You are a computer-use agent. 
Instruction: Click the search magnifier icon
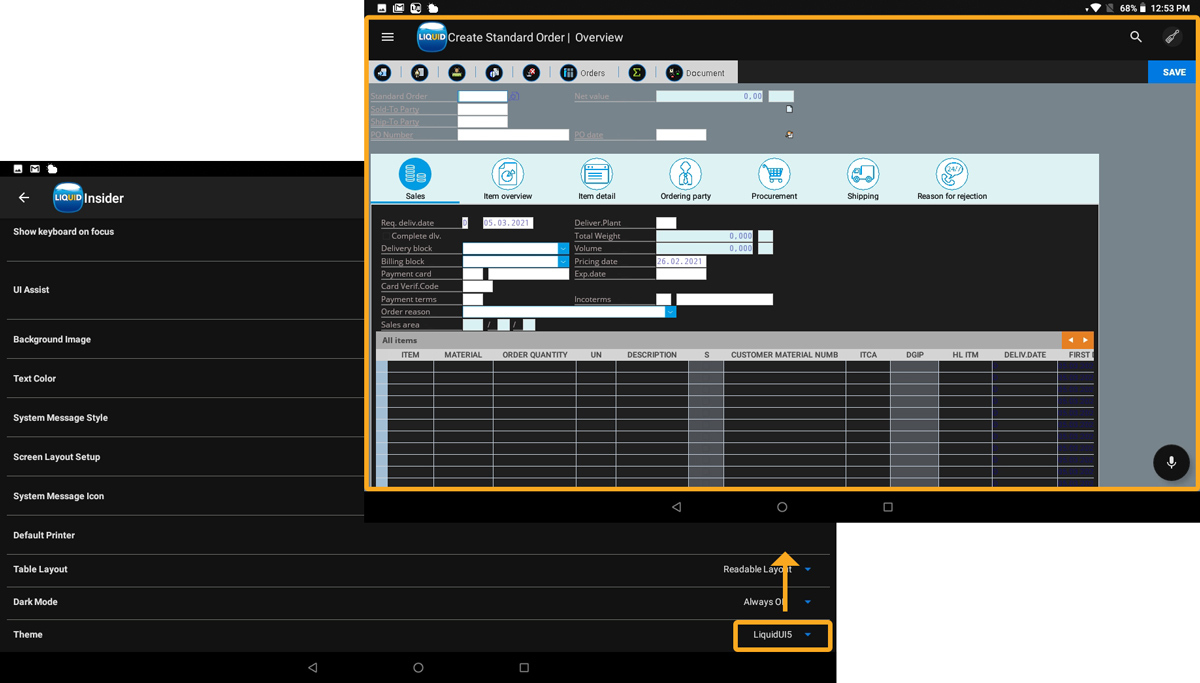1136,37
